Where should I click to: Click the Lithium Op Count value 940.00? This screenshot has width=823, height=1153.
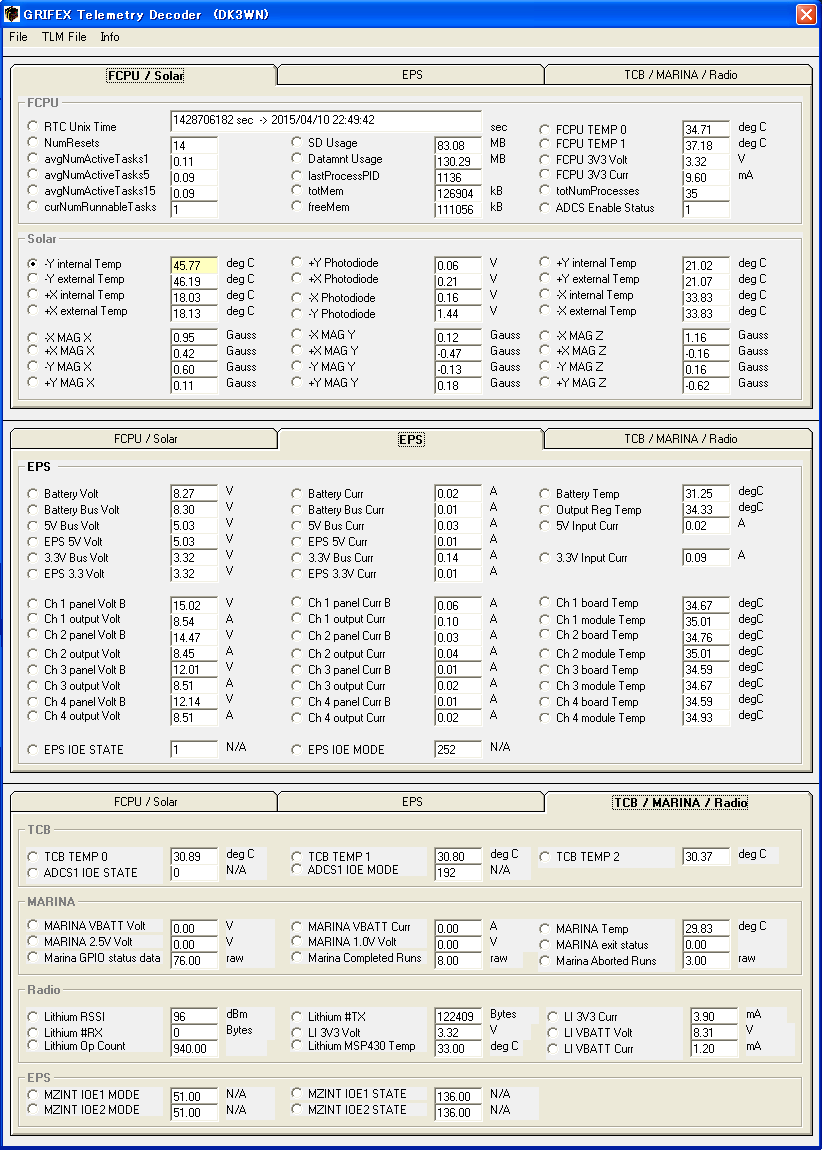194,1049
